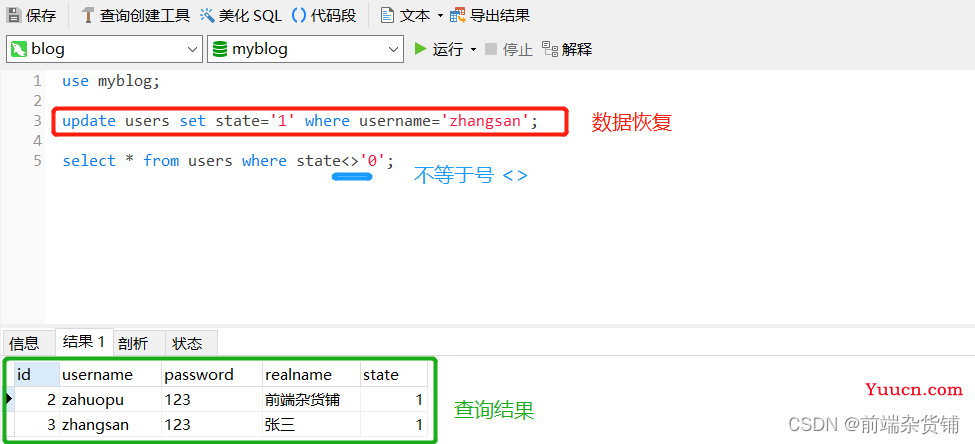This screenshot has width=975, height=444.
Task: Switch to the 结果 1 tab
Action: (x=84, y=342)
